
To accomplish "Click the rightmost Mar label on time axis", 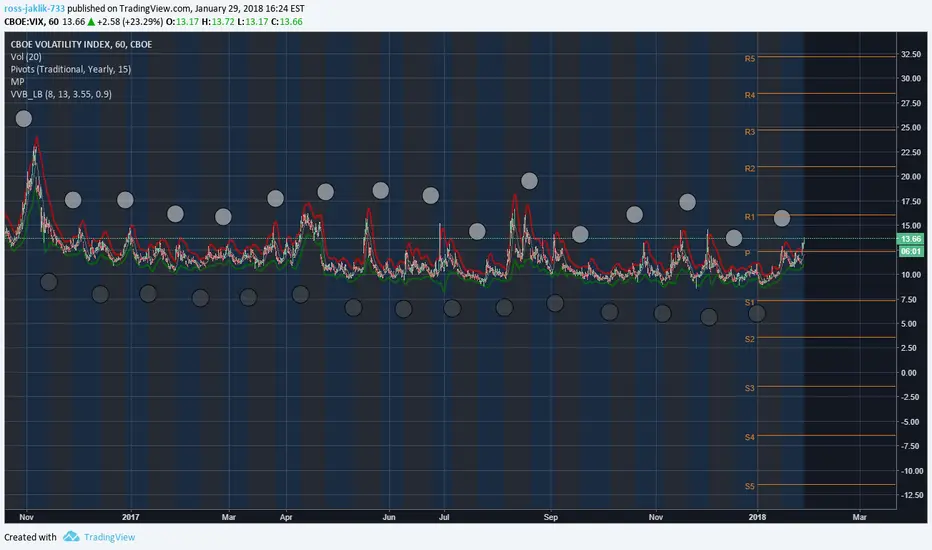I will (859, 517).
